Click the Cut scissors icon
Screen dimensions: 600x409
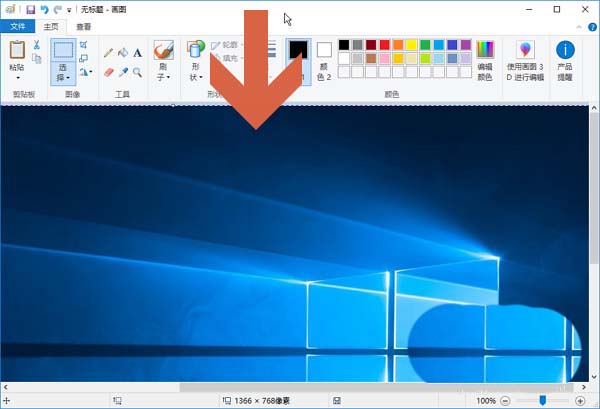36,45
